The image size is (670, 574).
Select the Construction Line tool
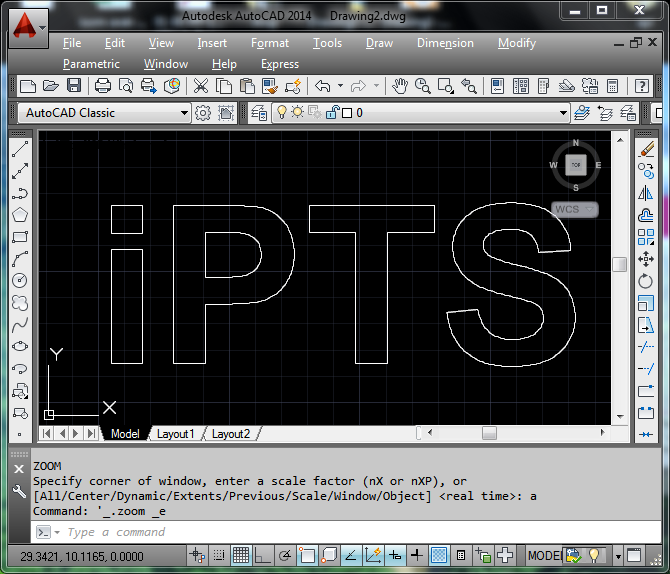click(x=20, y=171)
